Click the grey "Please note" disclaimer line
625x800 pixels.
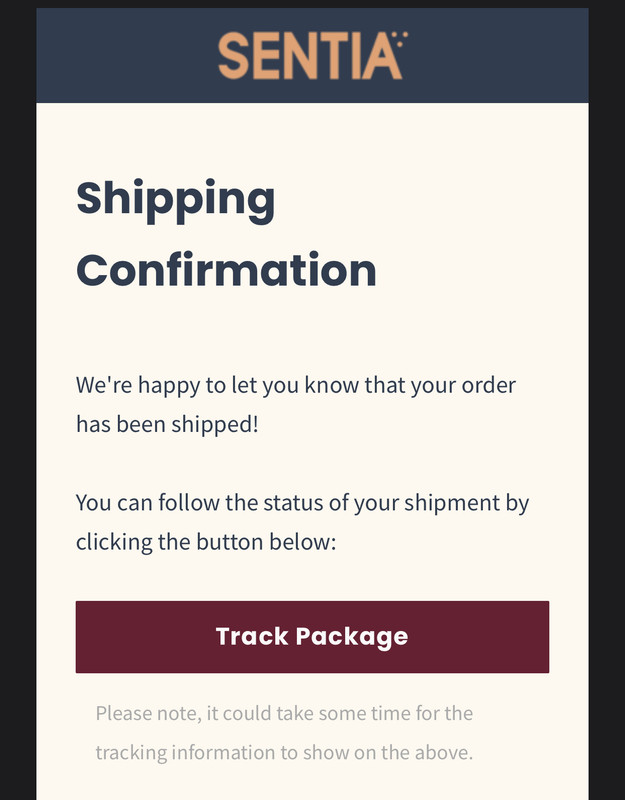(284, 713)
